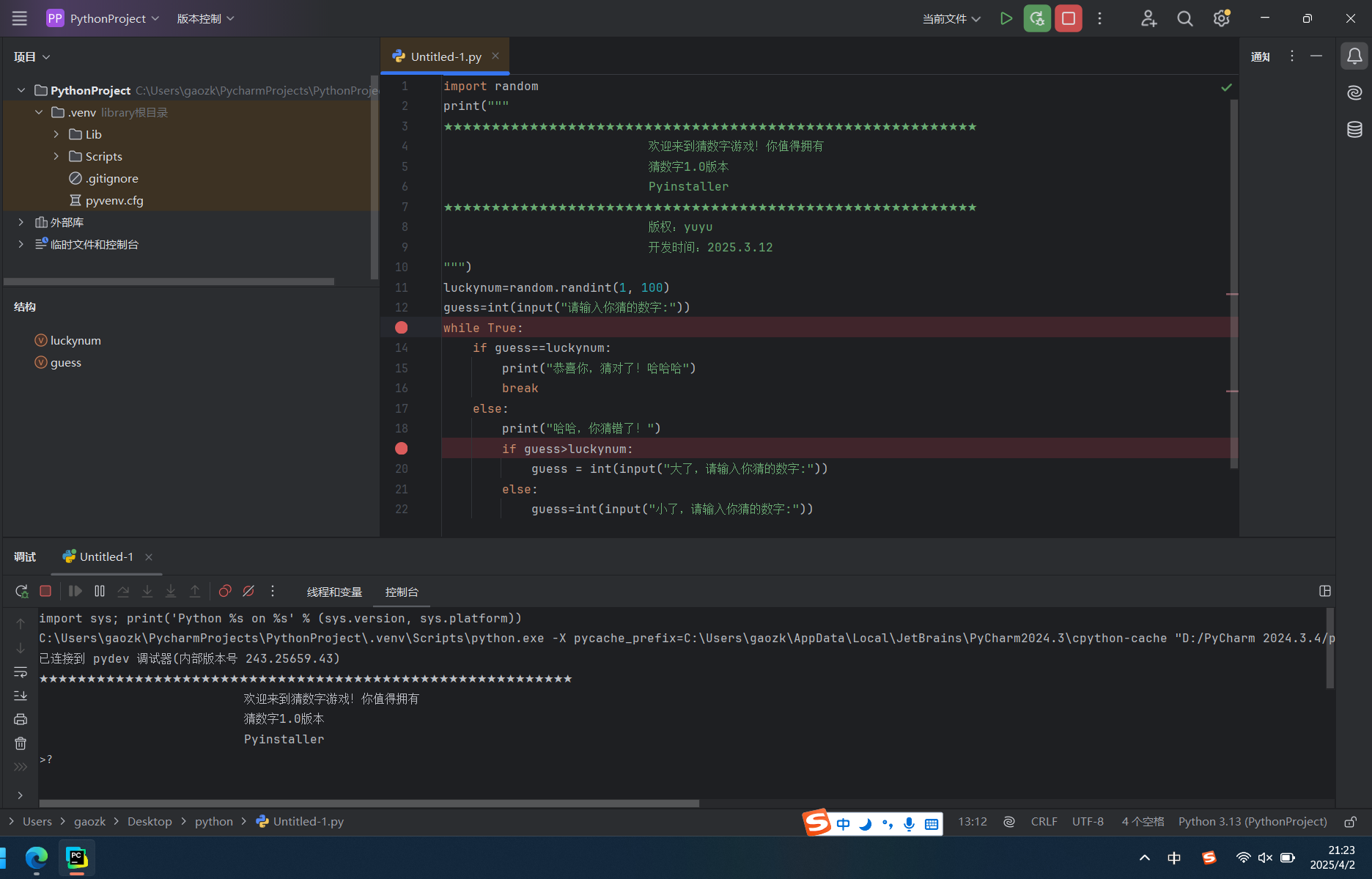The width and height of the screenshot is (1372, 879).
Task: Toggle debug panel layout settings icon
Action: click(x=1325, y=591)
